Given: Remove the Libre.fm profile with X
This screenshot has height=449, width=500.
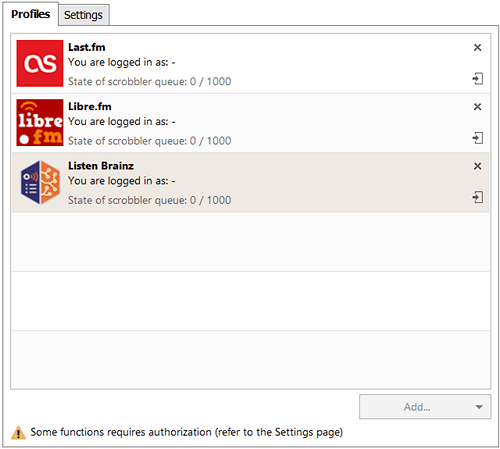Looking at the screenshot, I should coord(477,107).
